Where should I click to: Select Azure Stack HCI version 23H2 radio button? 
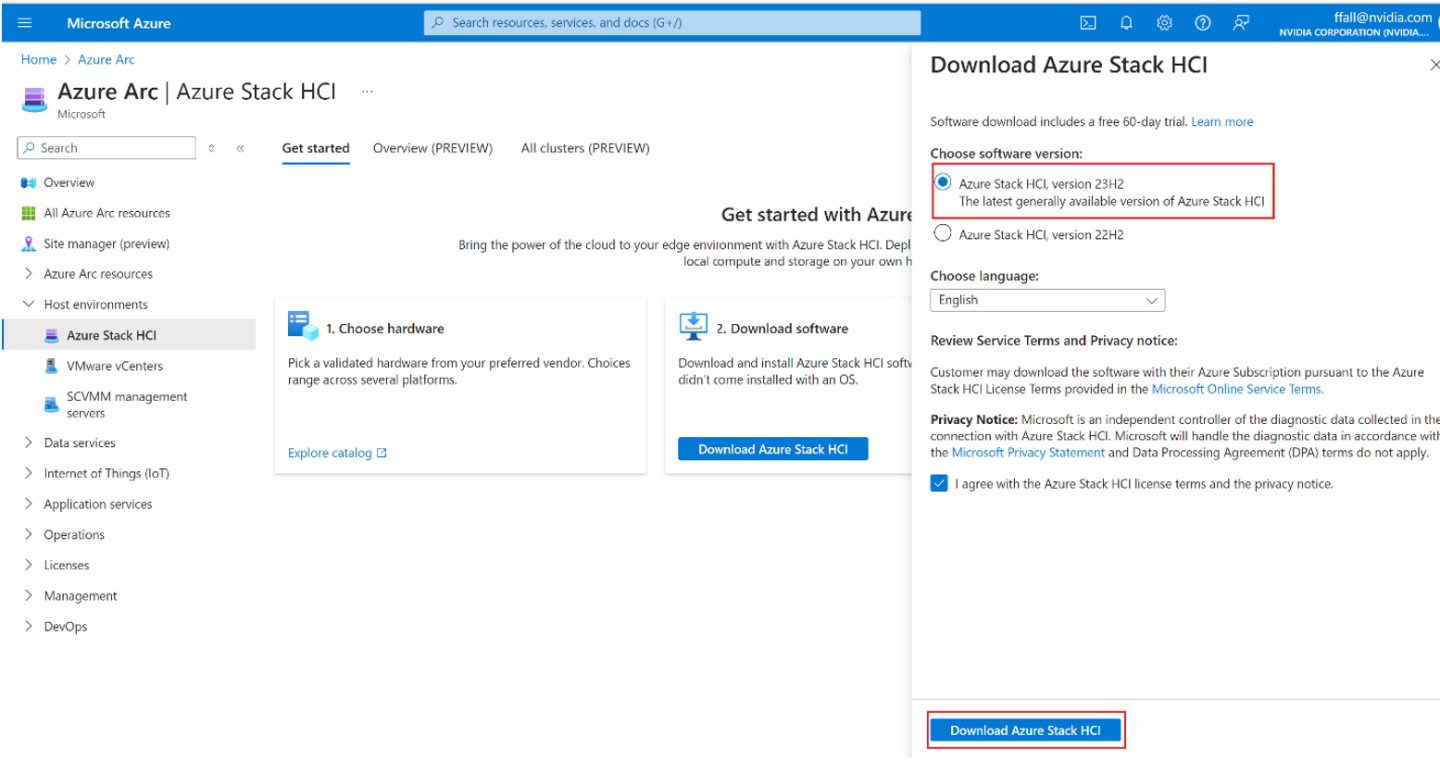(942, 183)
